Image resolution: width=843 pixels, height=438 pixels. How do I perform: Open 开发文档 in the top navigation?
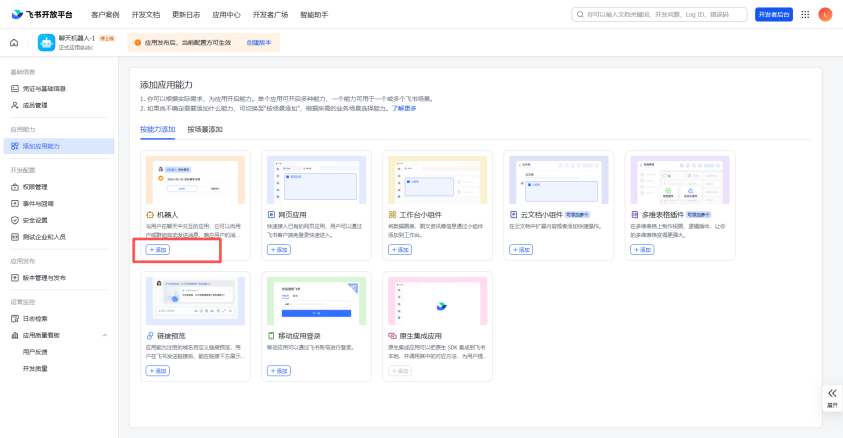pyautogui.click(x=146, y=15)
